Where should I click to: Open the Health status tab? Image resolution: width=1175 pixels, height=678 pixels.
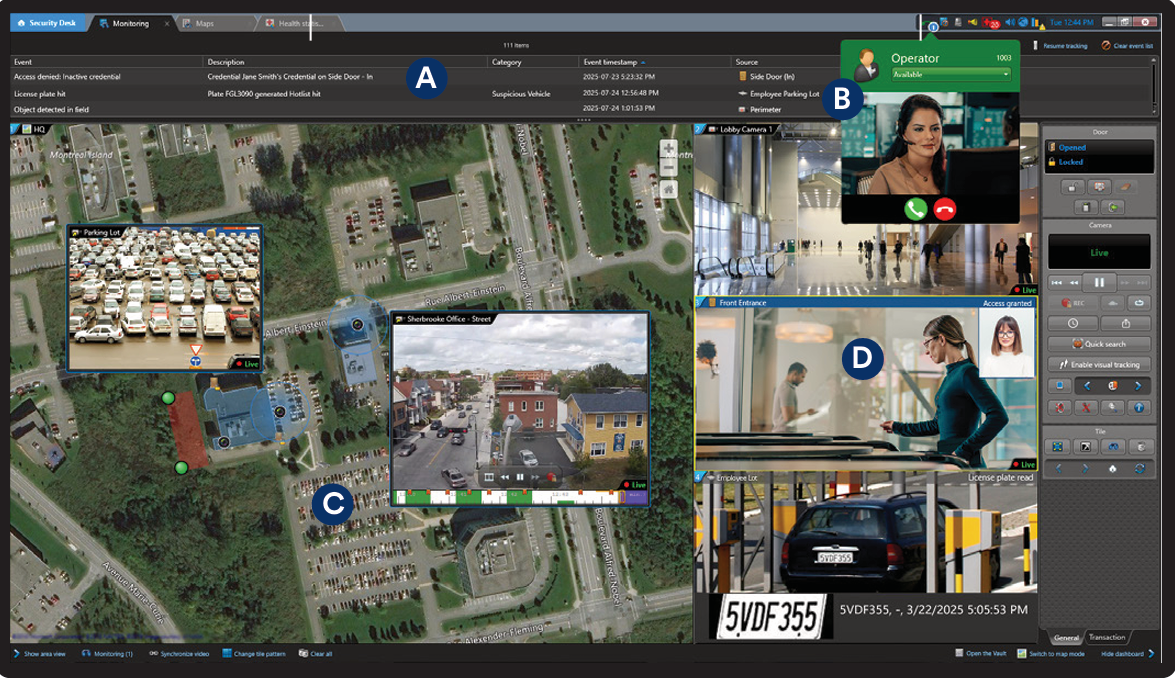click(300, 23)
